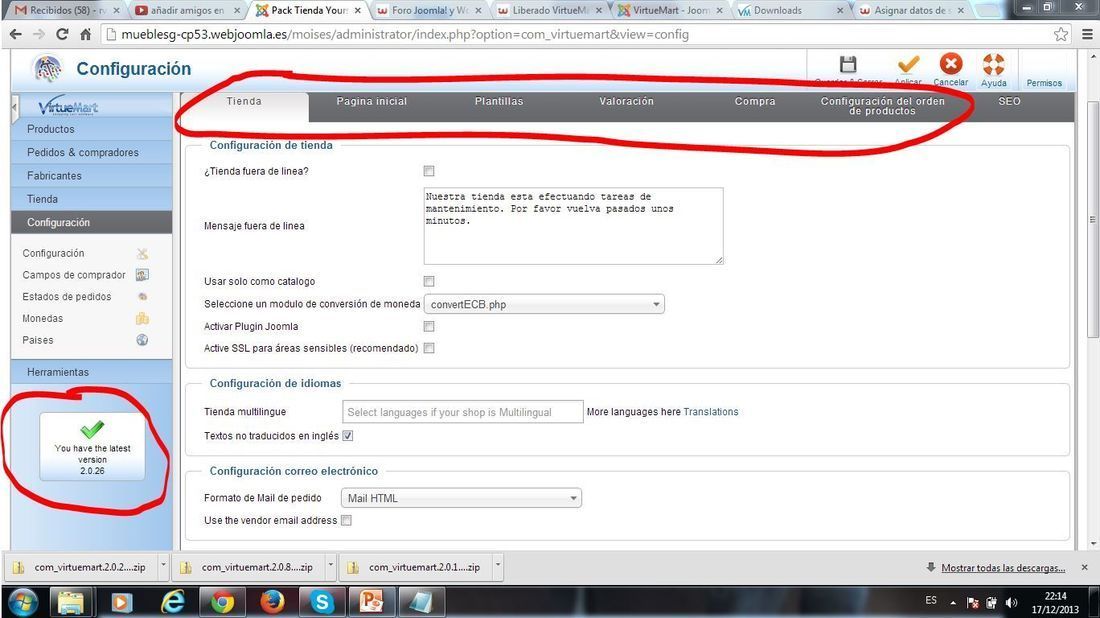The width and height of the screenshot is (1100, 618).
Task: Open dropdown arrow for com_virtuemart.2.0.1 download
Action: [498, 565]
